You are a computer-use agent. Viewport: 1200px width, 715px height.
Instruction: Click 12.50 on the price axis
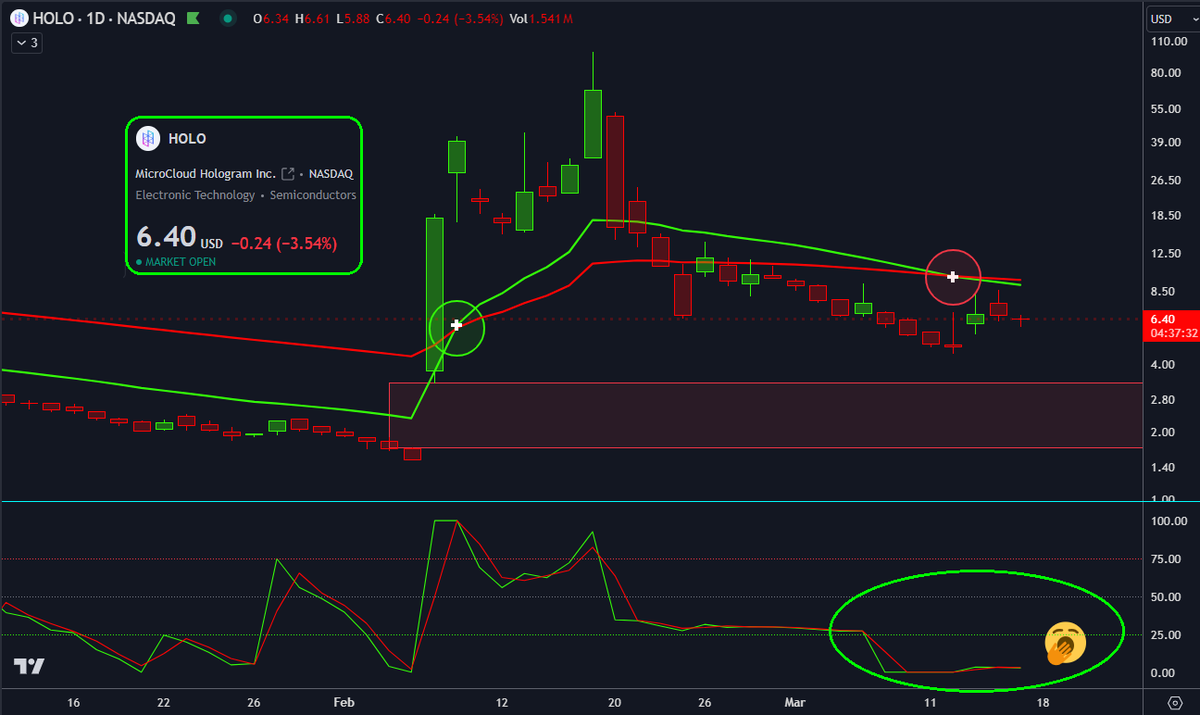click(x=1168, y=254)
